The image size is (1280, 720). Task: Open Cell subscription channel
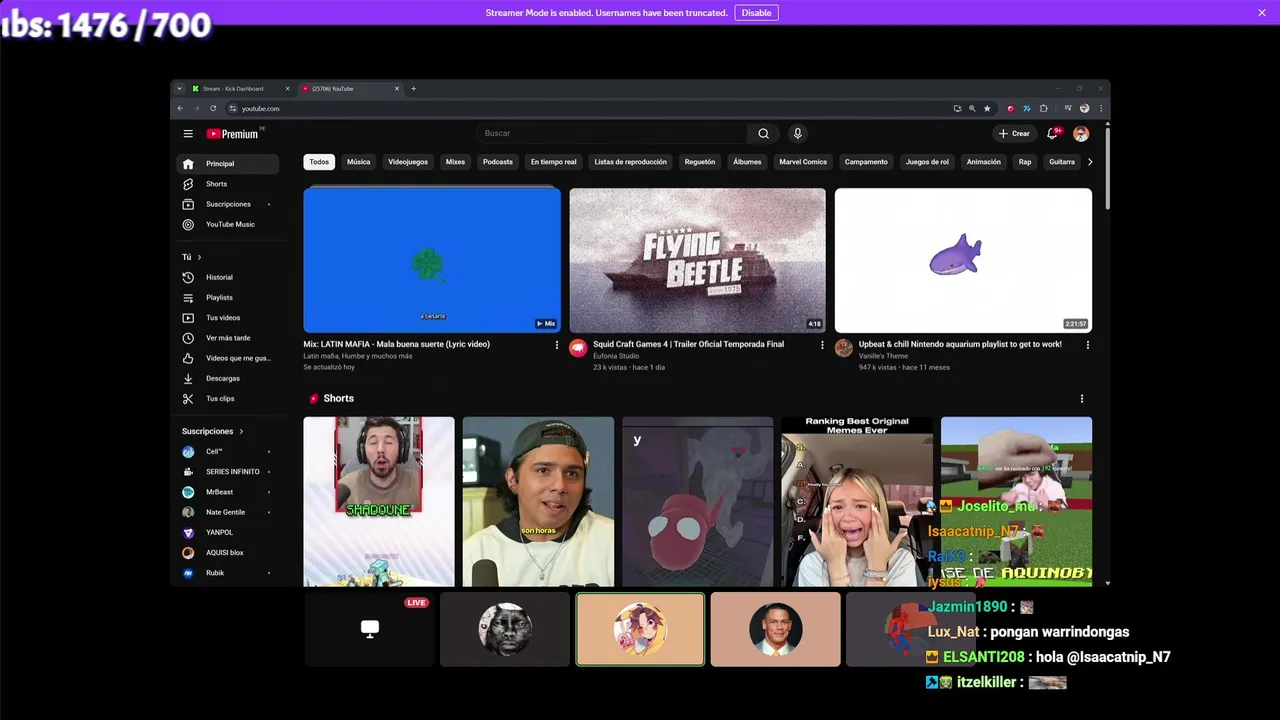click(228, 452)
